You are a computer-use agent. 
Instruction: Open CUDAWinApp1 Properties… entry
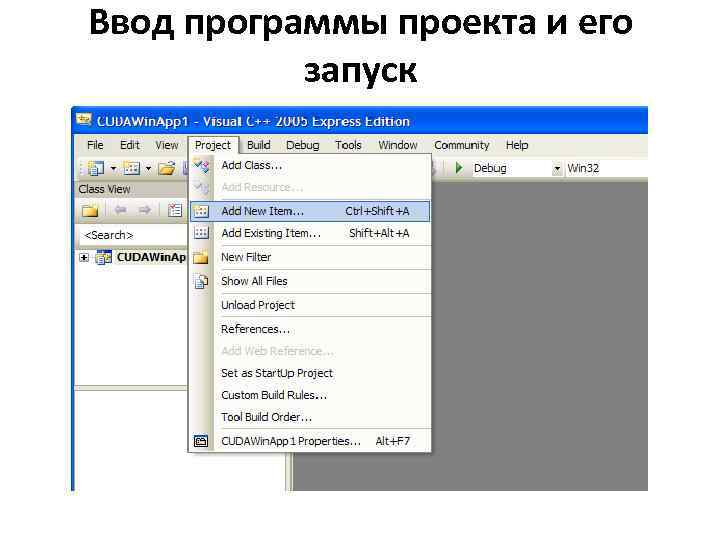[310, 441]
